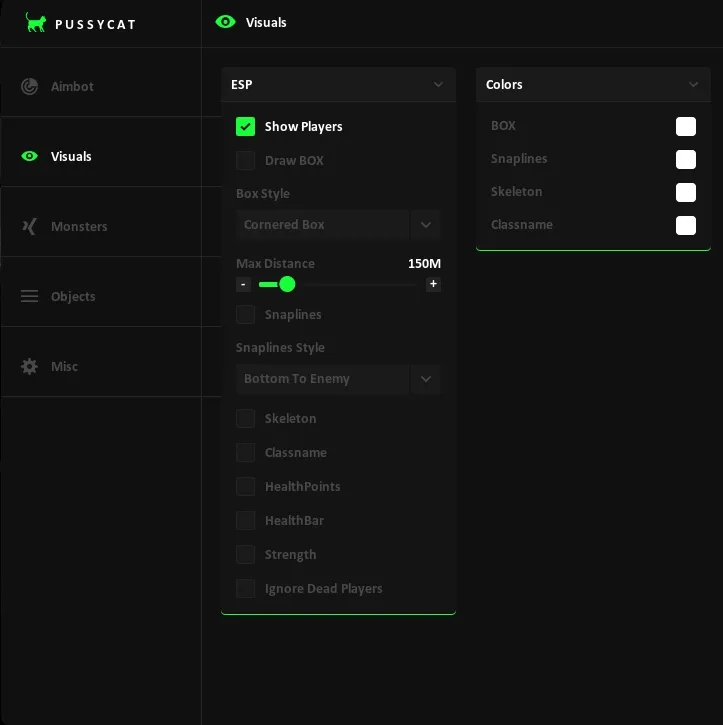Collapse the Colors panel with its chevron

coord(694,85)
